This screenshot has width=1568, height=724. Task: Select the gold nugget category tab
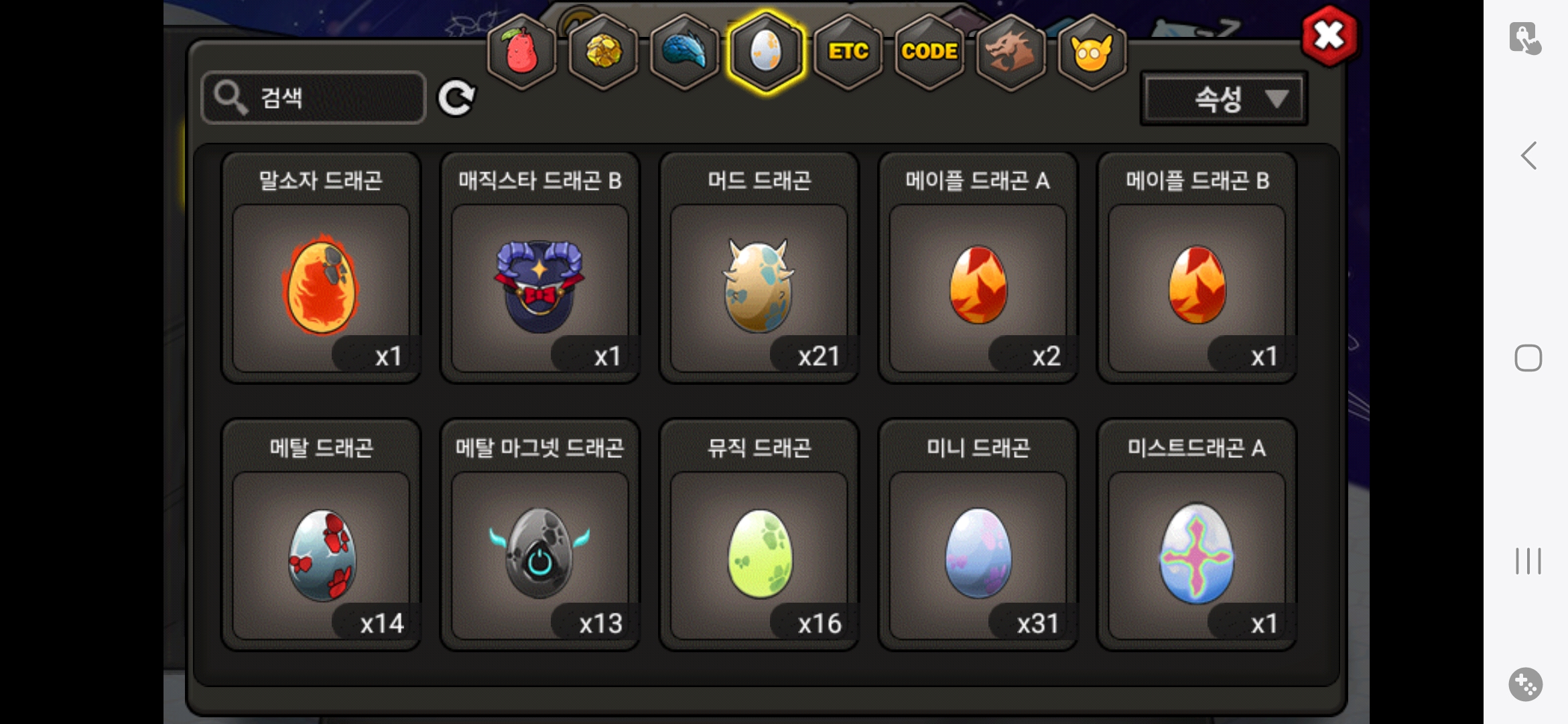pyautogui.click(x=603, y=52)
